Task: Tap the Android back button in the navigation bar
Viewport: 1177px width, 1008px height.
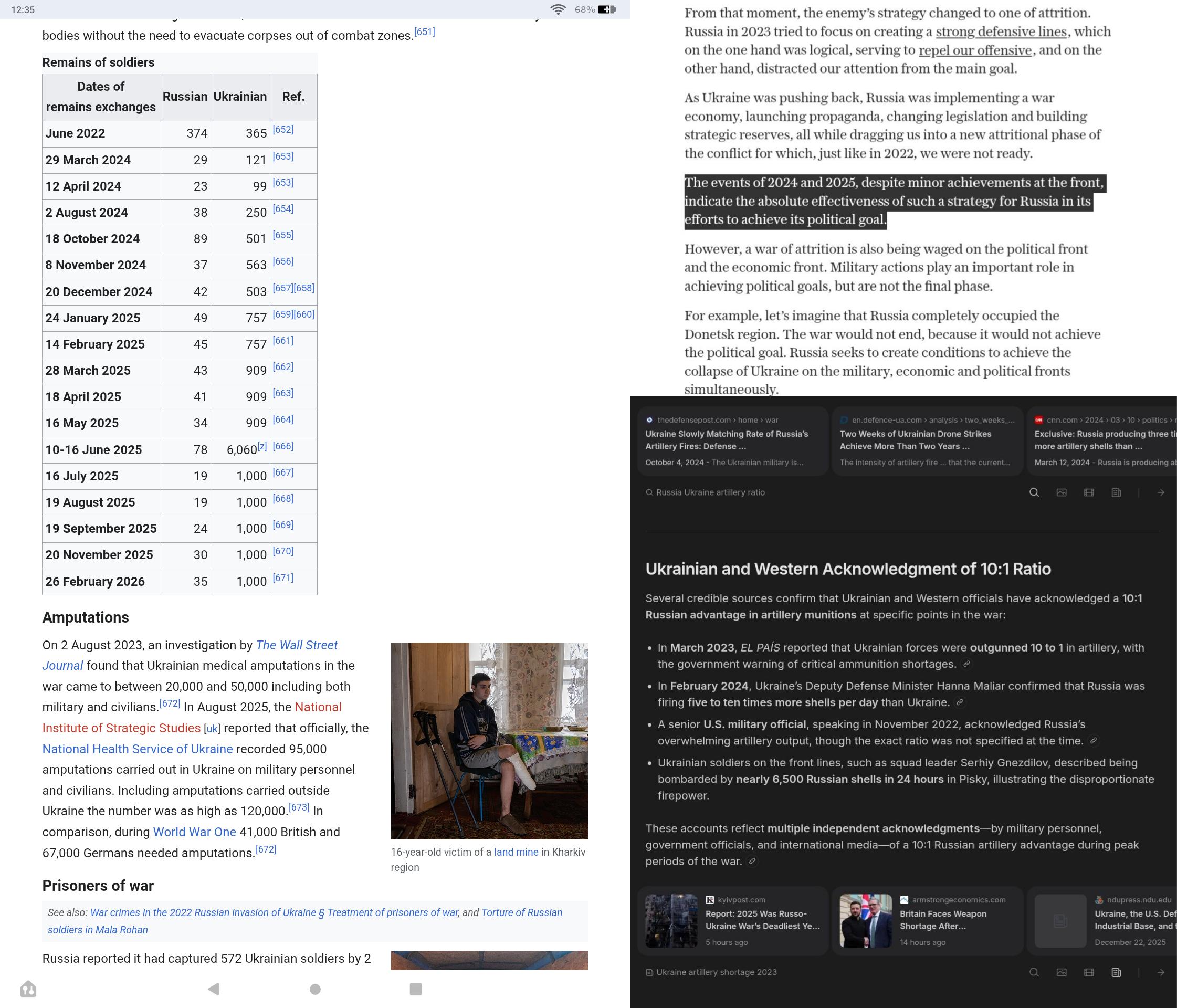Action: pyautogui.click(x=214, y=989)
